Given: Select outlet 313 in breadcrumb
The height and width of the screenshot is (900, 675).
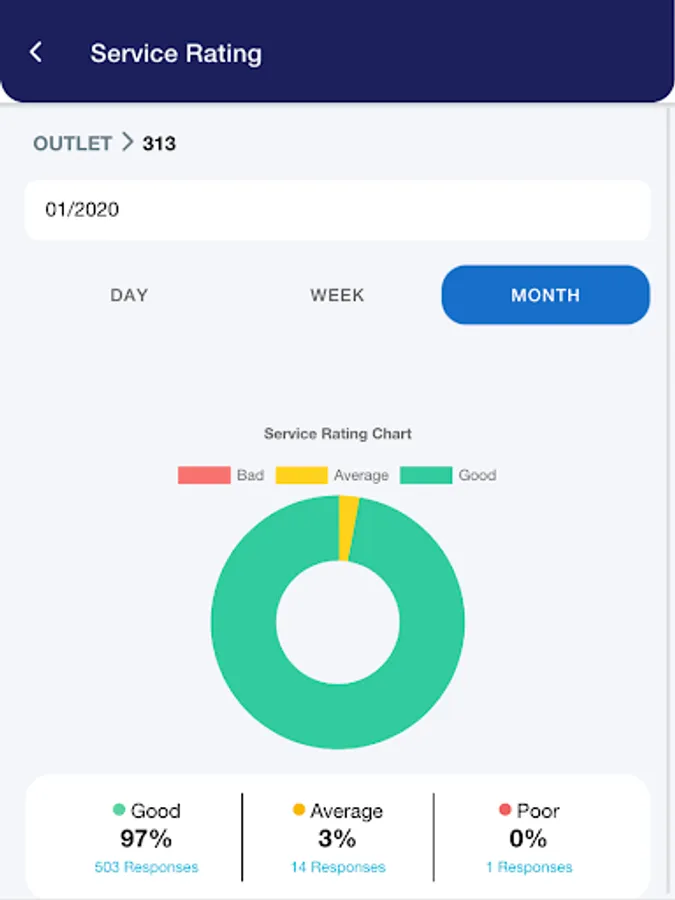Looking at the screenshot, I should click(159, 143).
